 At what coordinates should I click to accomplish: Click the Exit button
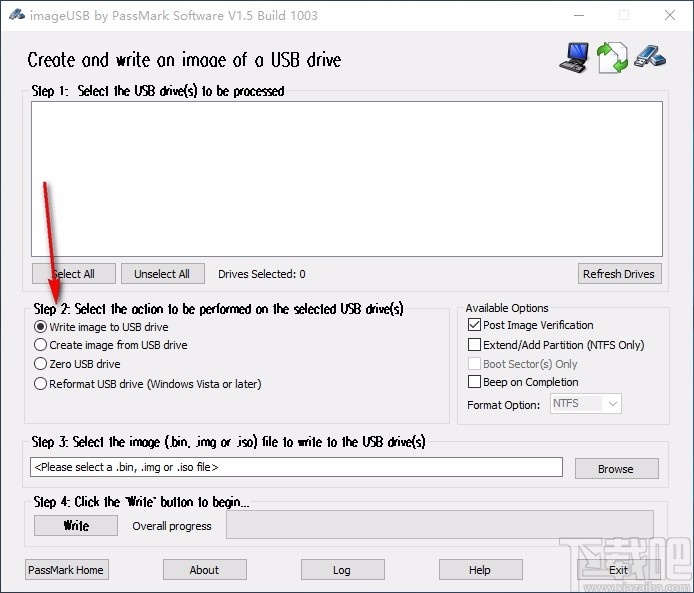point(618,570)
